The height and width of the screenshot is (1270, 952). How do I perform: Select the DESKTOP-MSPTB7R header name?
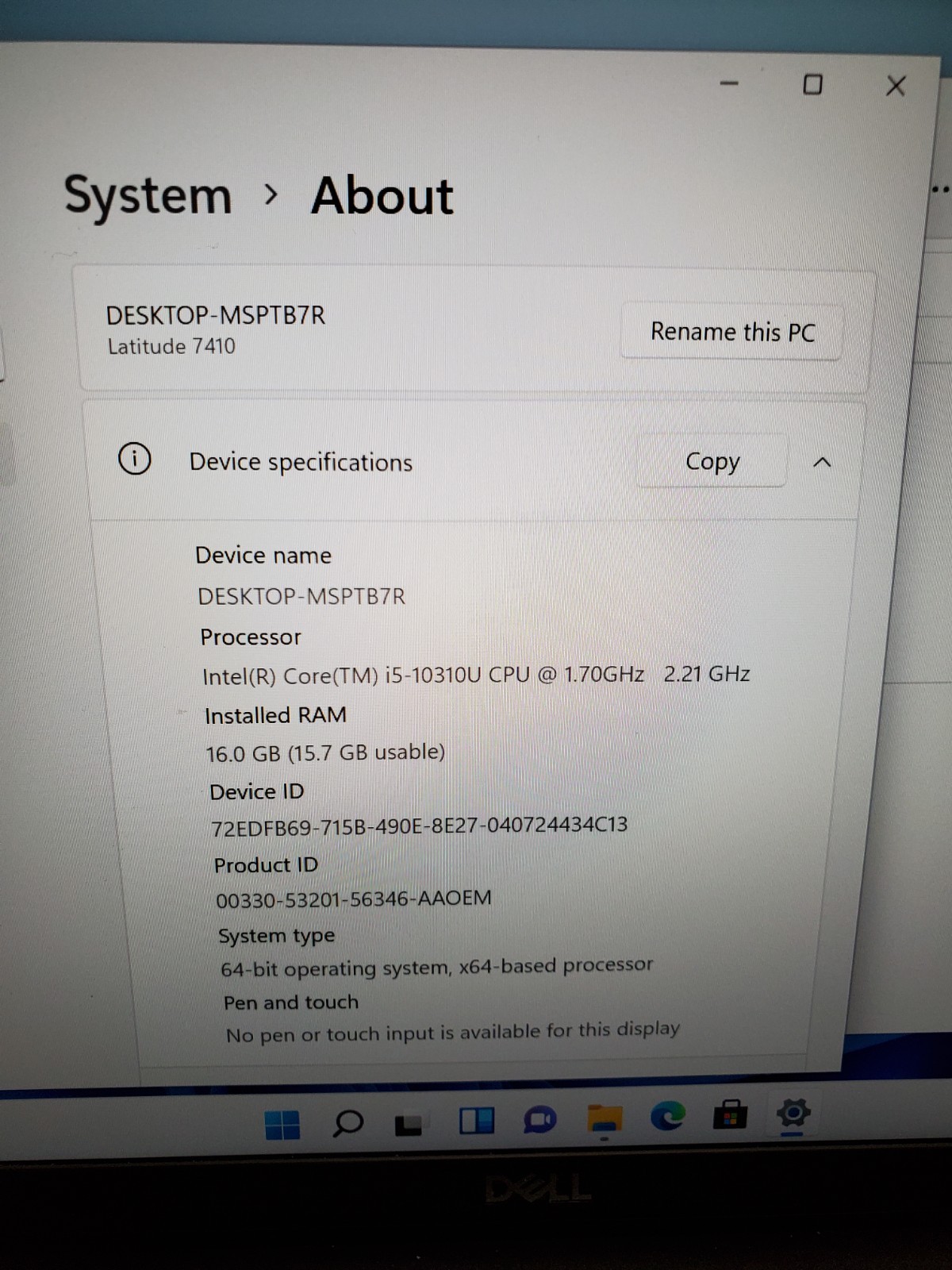click(x=216, y=315)
